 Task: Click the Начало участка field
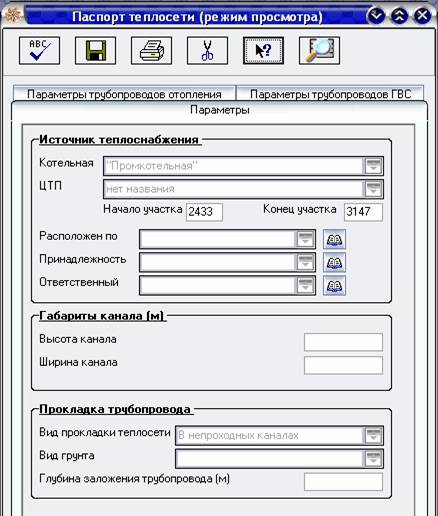[204, 212]
